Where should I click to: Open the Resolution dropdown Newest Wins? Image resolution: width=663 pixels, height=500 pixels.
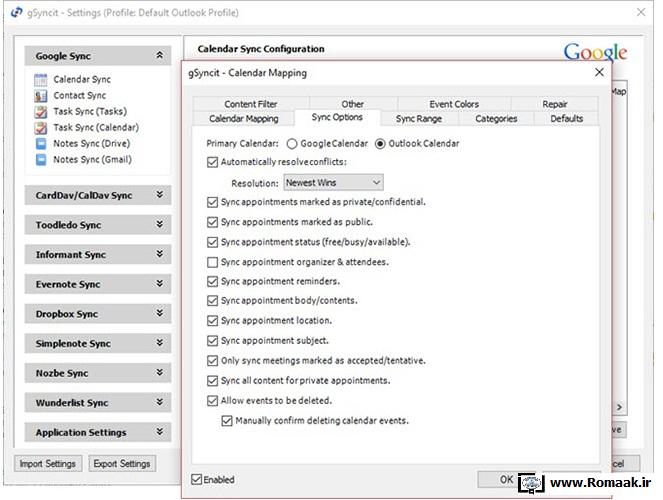333,183
